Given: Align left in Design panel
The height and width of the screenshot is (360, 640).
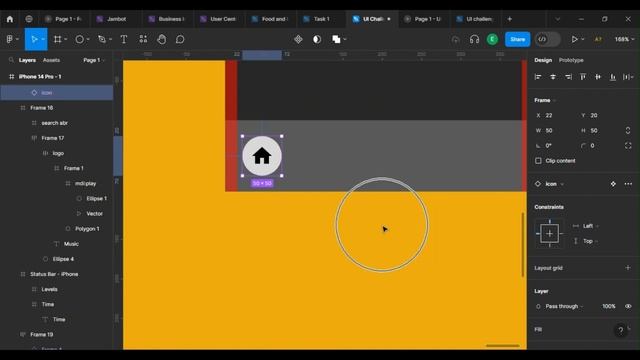Looking at the screenshot, I should (538, 77).
